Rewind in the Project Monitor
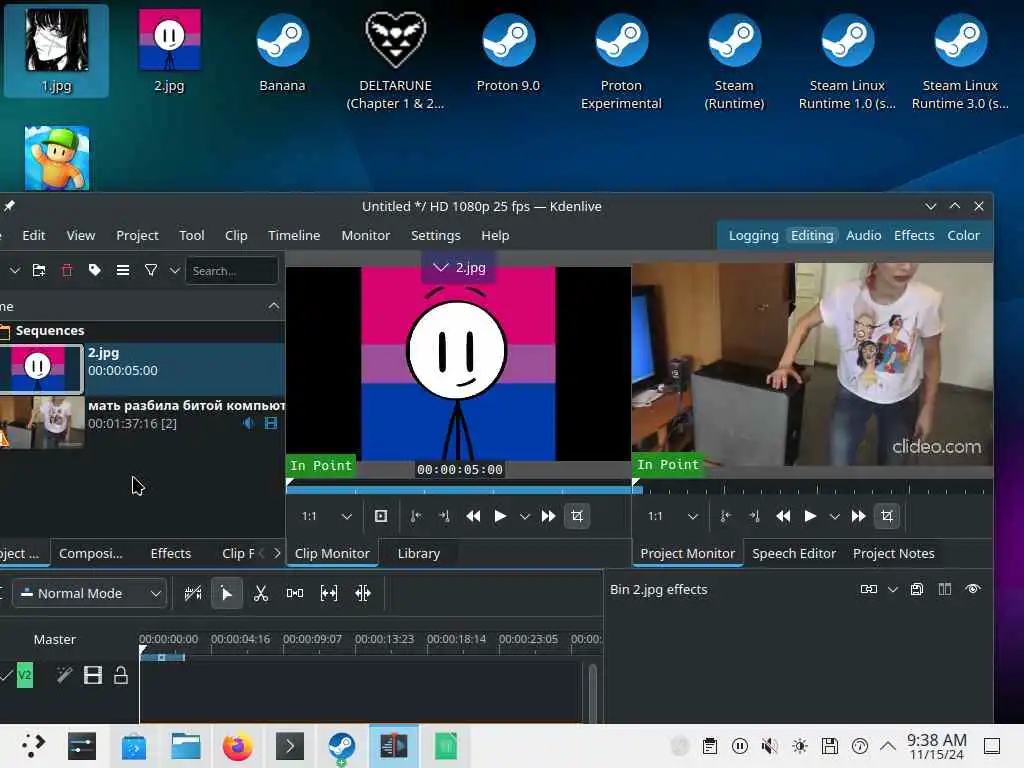 pyautogui.click(x=783, y=517)
